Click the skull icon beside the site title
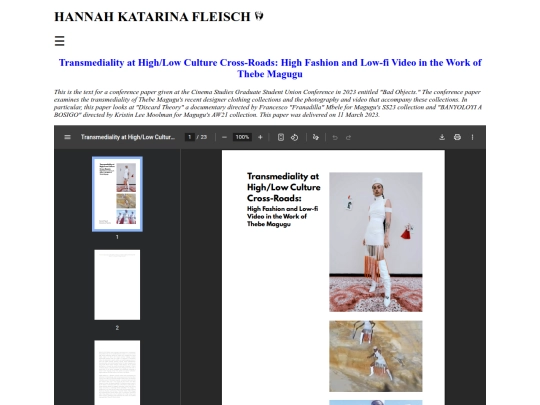 pos(259,16)
